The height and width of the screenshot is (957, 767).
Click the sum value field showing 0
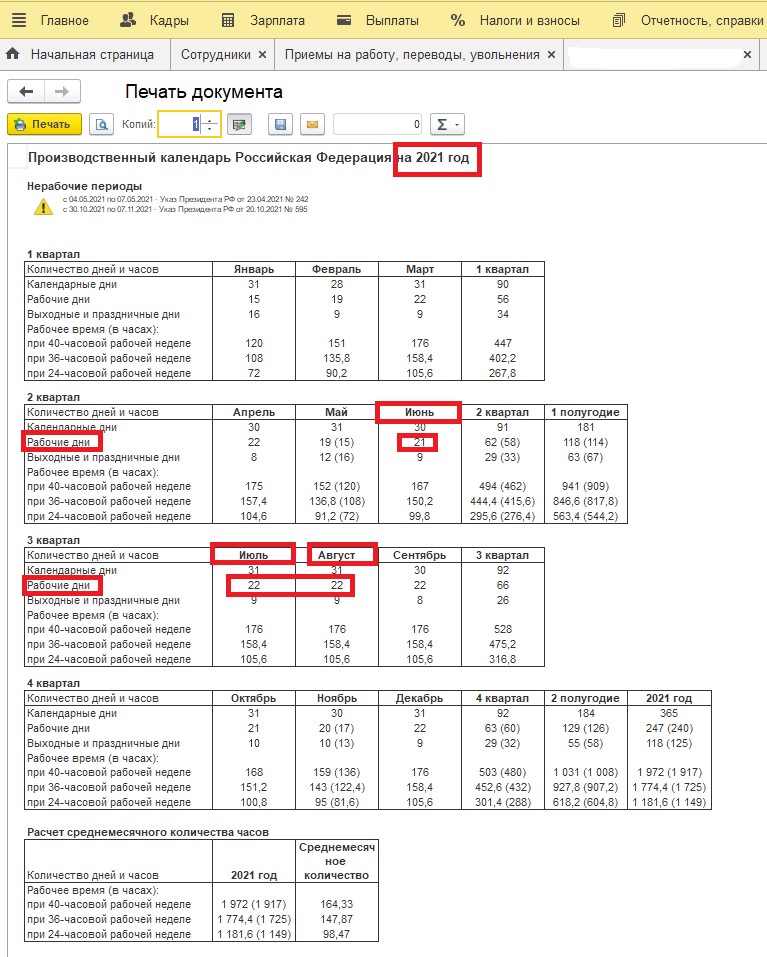(x=378, y=124)
